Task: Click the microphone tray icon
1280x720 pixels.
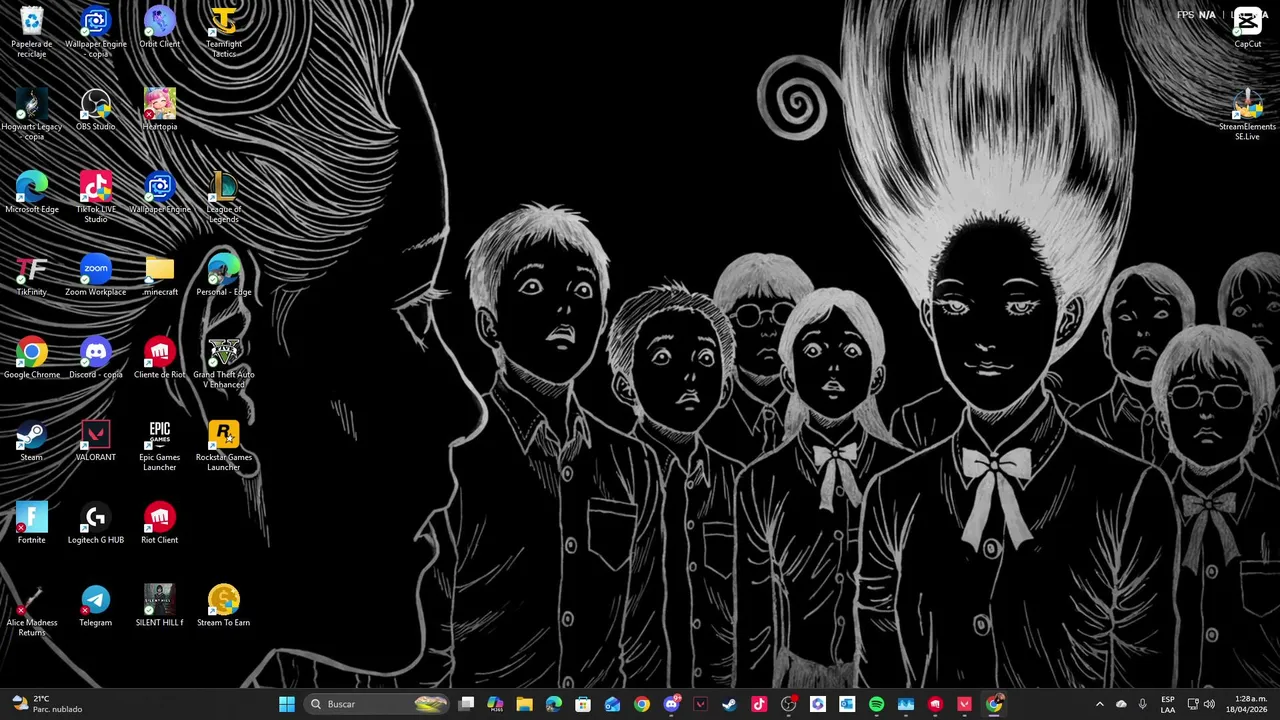Action: point(1142,704)
